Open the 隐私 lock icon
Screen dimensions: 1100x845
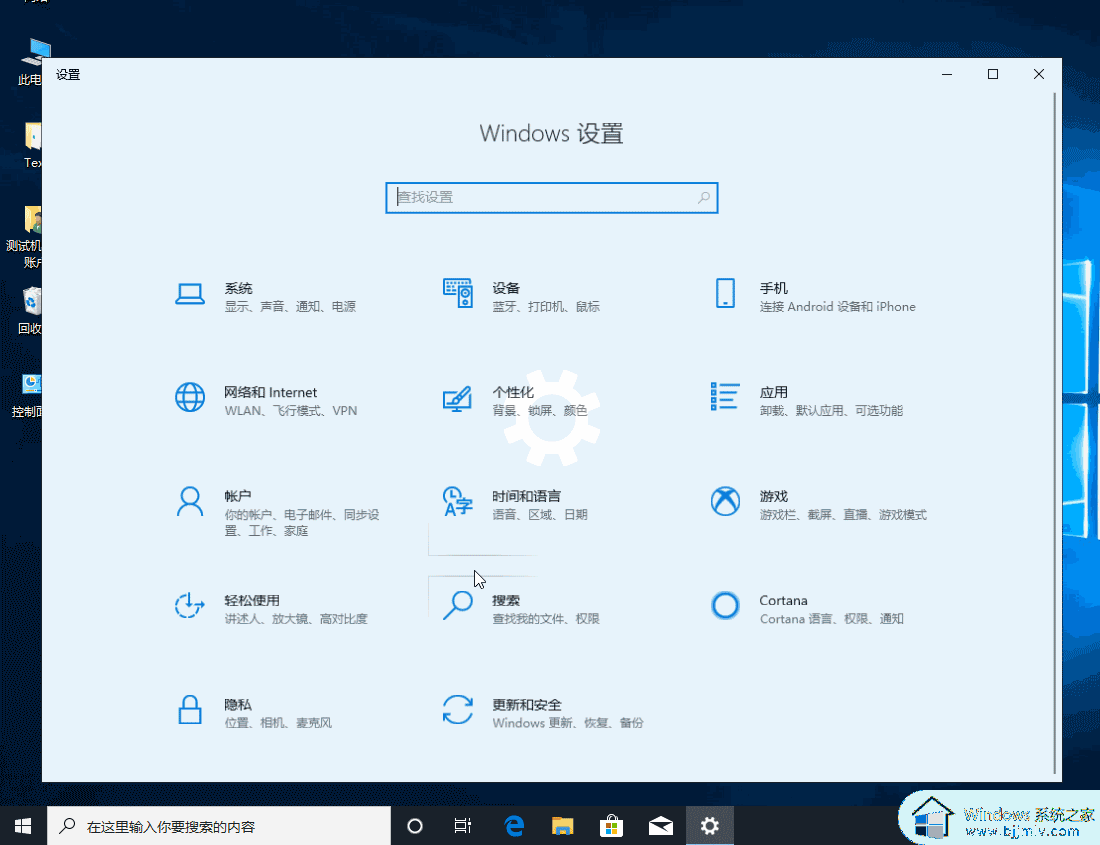point(189,710)
